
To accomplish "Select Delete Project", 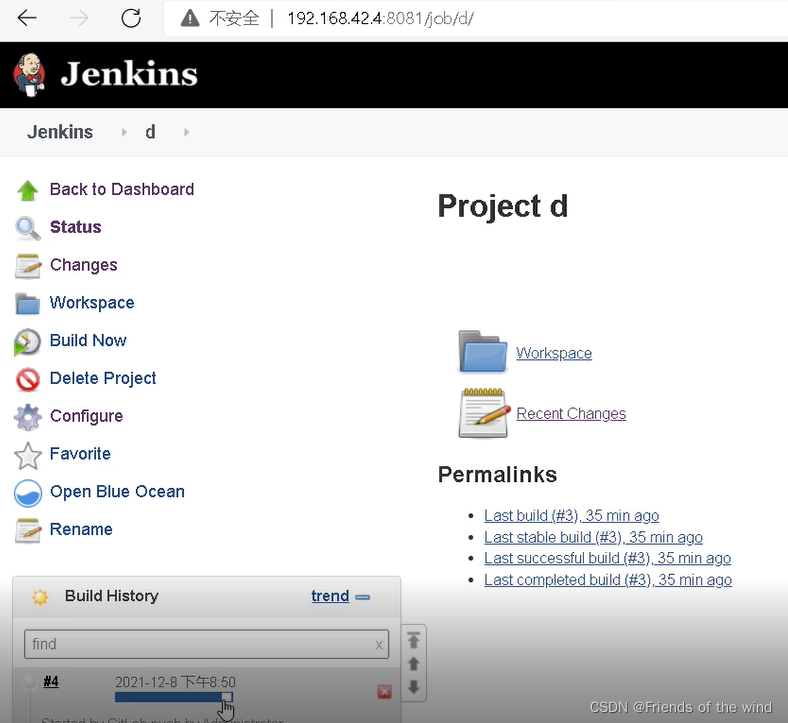I will [103, 378].
